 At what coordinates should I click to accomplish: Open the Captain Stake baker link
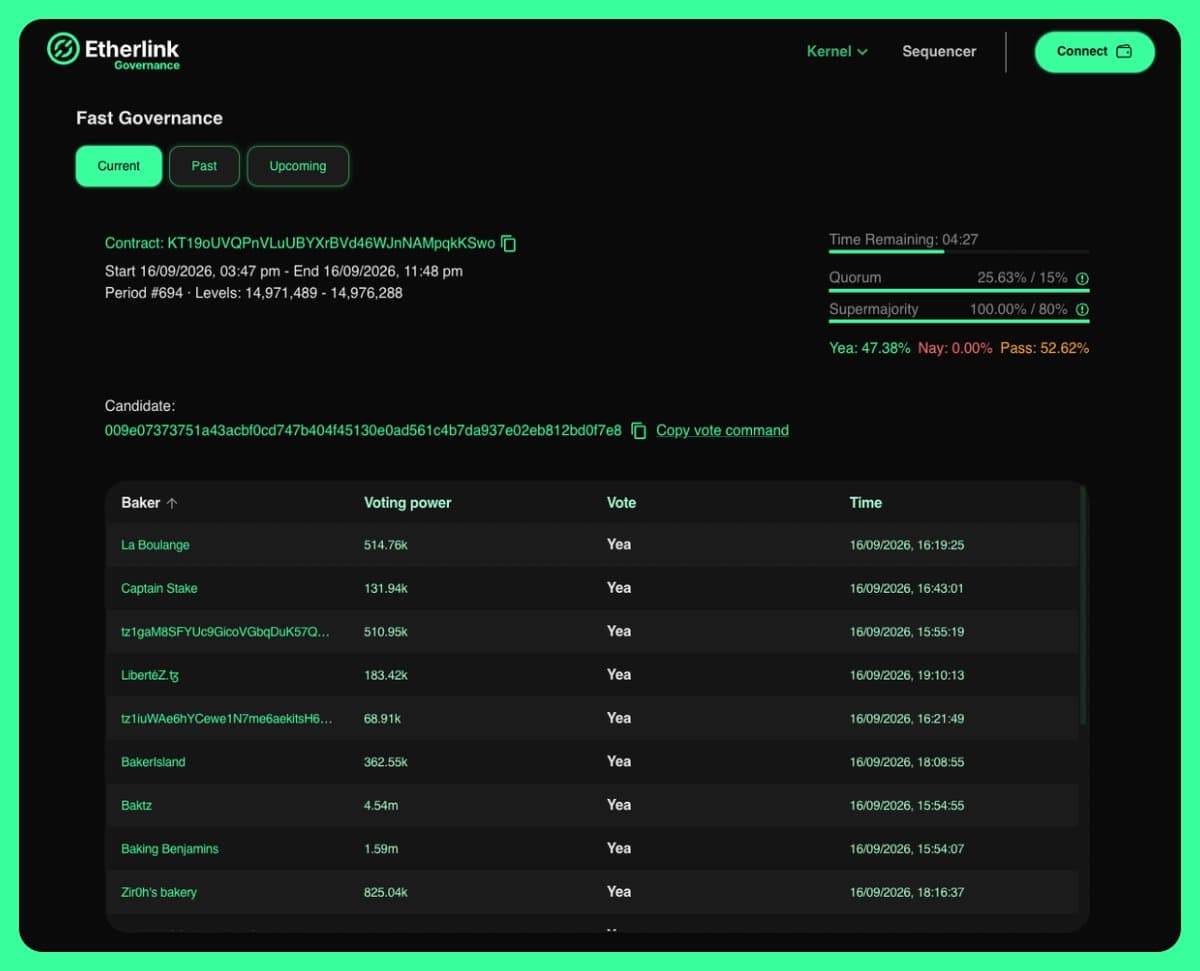(159, 588)
